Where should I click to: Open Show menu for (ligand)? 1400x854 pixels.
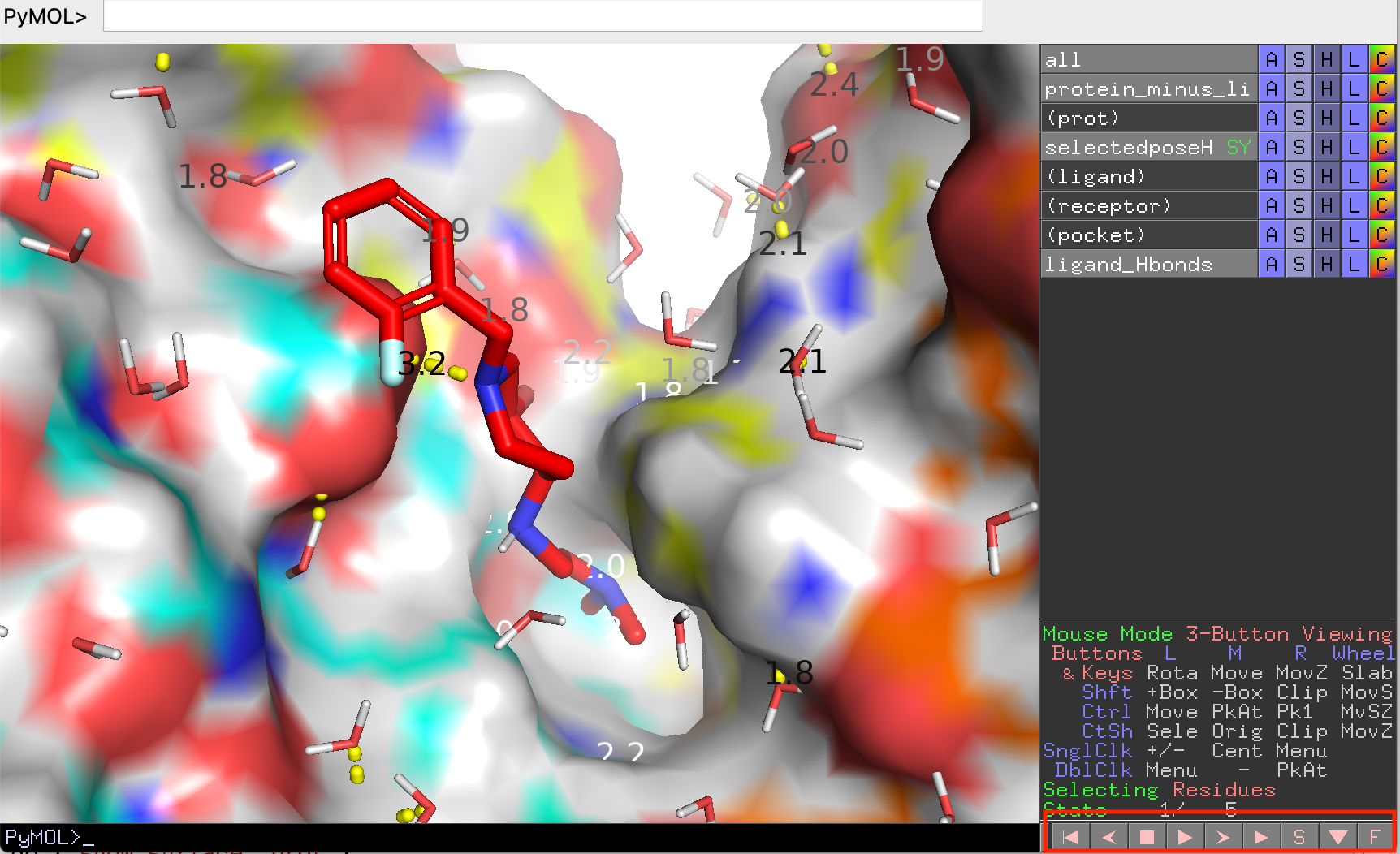(x=1299, y=176)
